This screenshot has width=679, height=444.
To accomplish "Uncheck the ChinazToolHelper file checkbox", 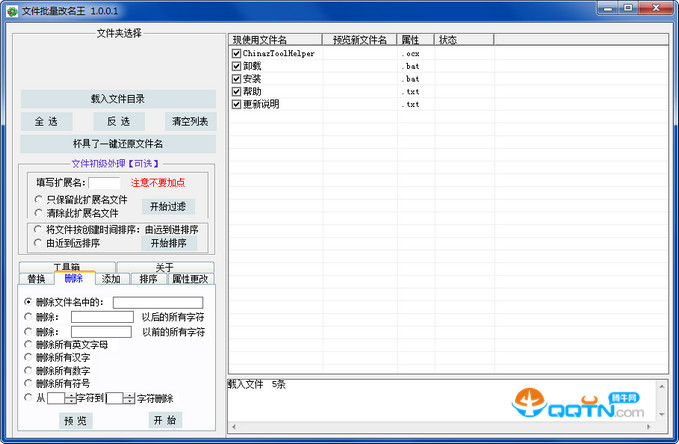I will (236, 54).
